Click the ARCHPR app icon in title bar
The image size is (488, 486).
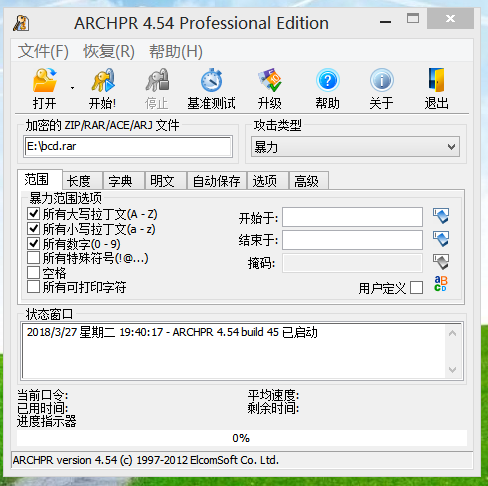(21, 23)
